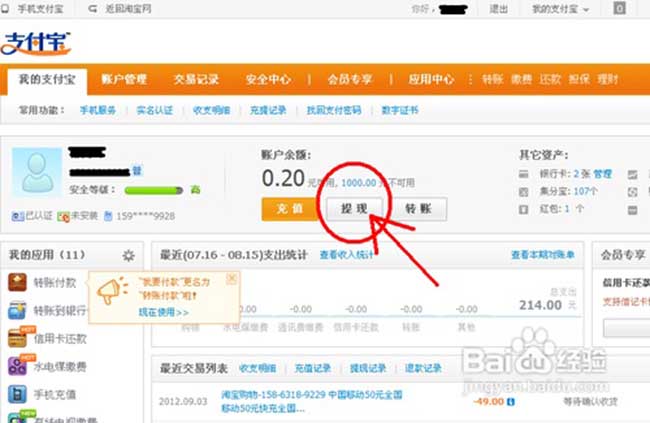Click the 未安装 certificate status icon
Viewport: 650px width, 423px height.
pyautogui.click(x=63, y=216)
